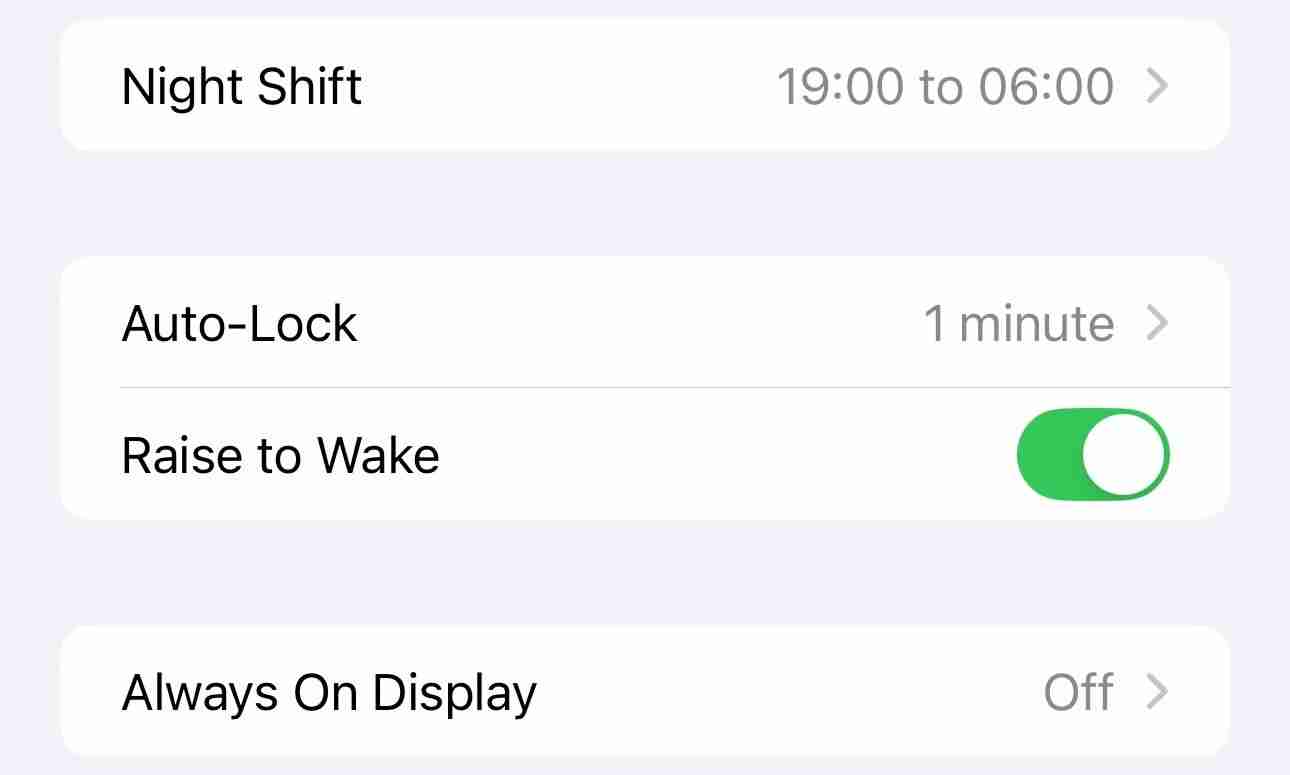Image resolution: width=1290 pixels, height=775 pixels.
Task: Click the 1 minute Auto-Lock value
Action: click(1018, 323)
